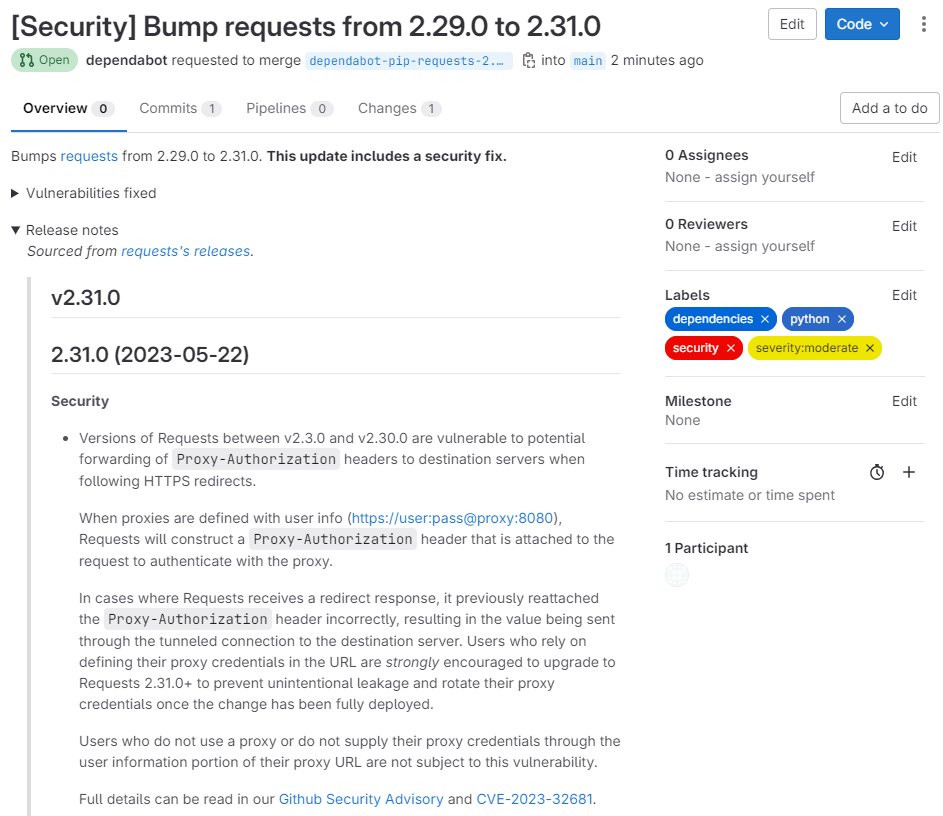943x816 pixels.
Task: Click assign yourself under Reviewers
Action: pos(764,247)
